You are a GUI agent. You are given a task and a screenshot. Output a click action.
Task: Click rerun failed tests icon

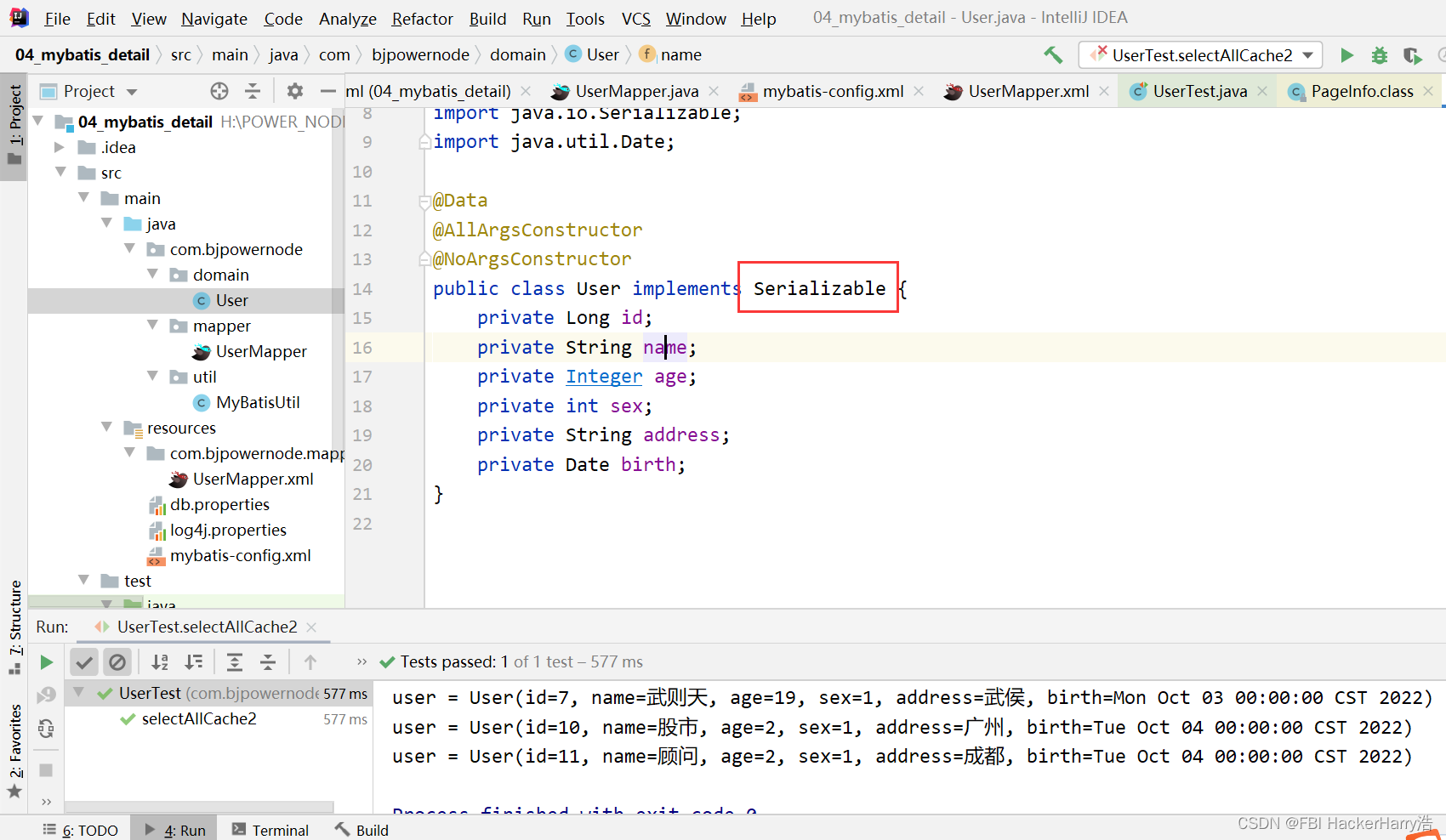(47, 695)
